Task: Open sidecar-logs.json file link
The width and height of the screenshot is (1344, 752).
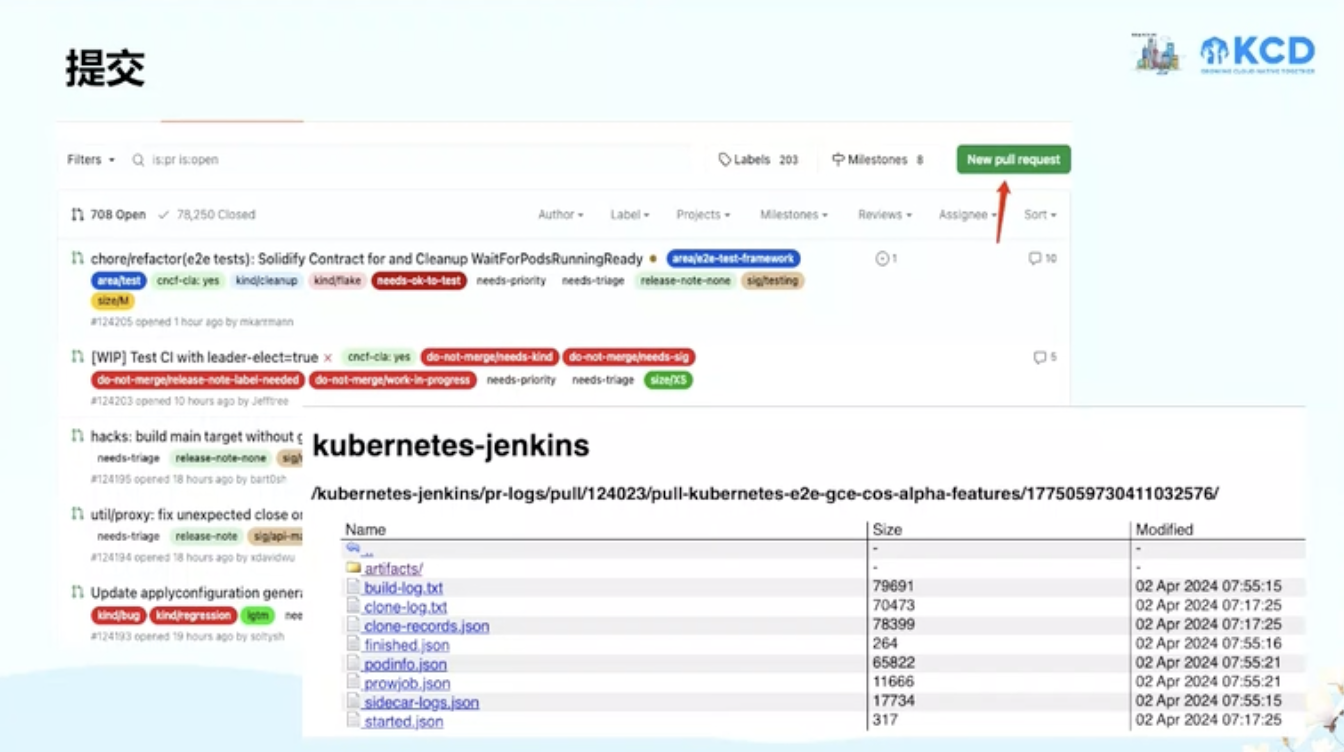Action: coord(421,702)
